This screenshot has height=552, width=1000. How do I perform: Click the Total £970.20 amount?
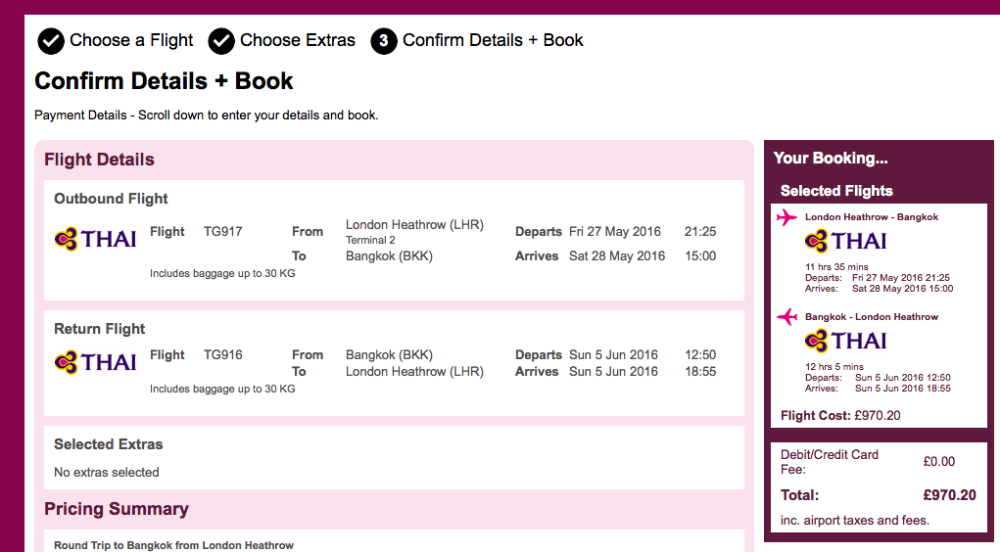949,495
